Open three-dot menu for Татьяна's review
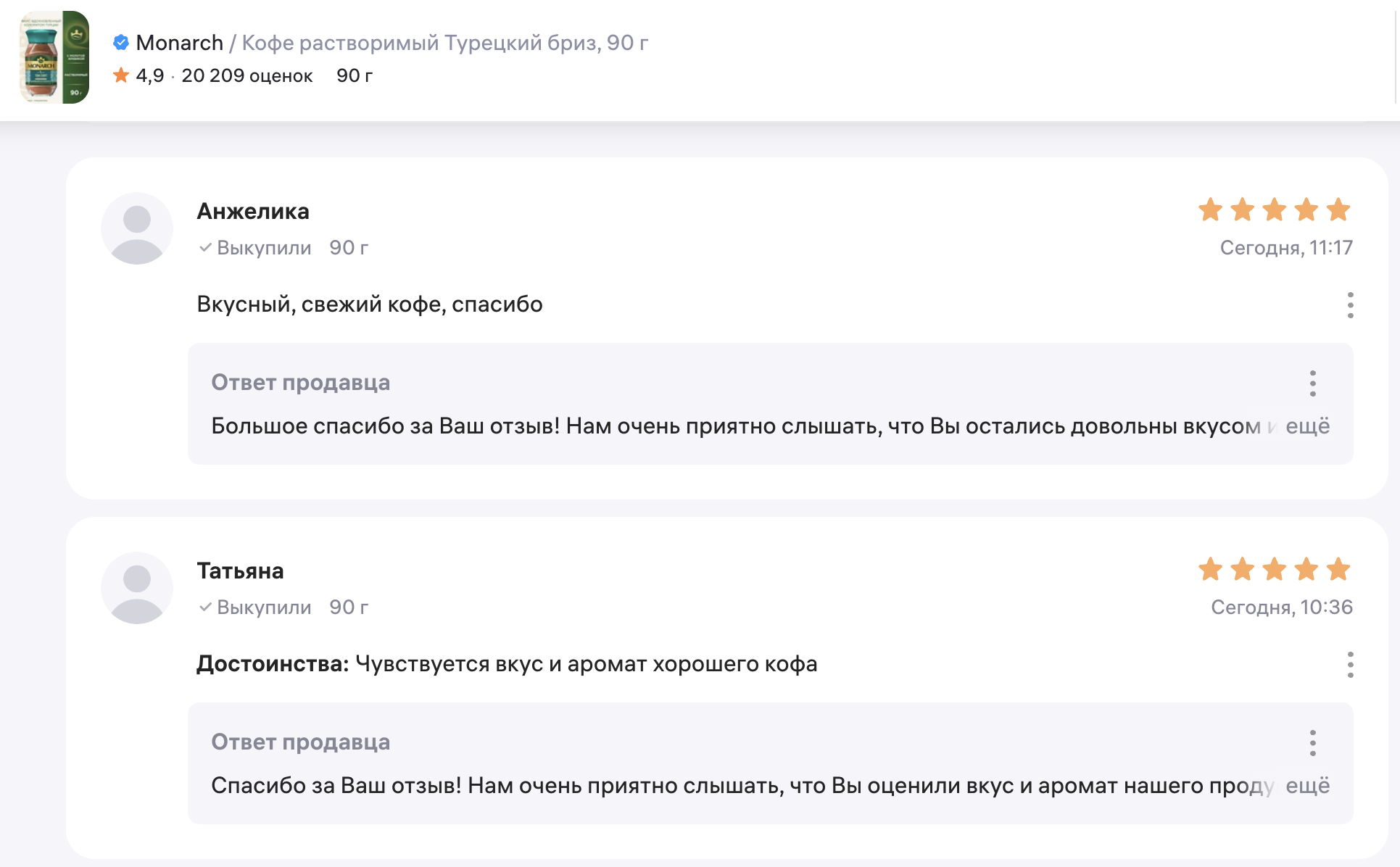Viewport: 1400px width, 867px height. pos(1350,665)
